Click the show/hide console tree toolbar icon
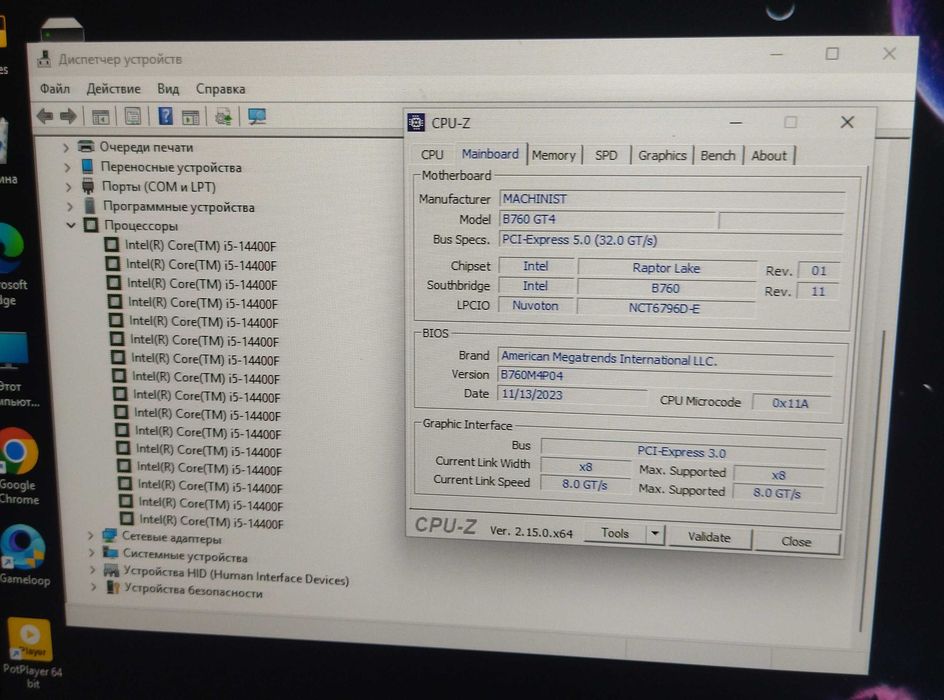This screenshot has width=944, height=700. [x=101, y=116]
